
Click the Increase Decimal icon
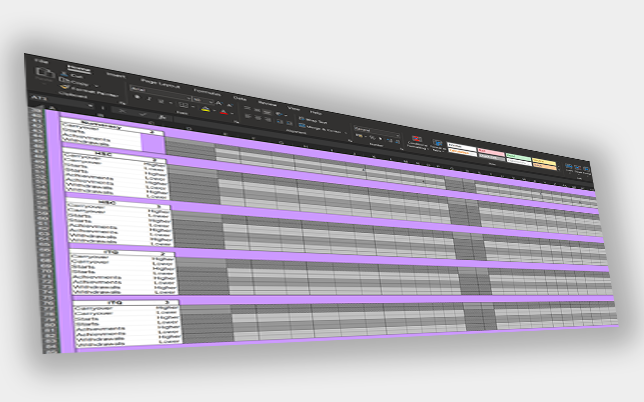point(389,140)
